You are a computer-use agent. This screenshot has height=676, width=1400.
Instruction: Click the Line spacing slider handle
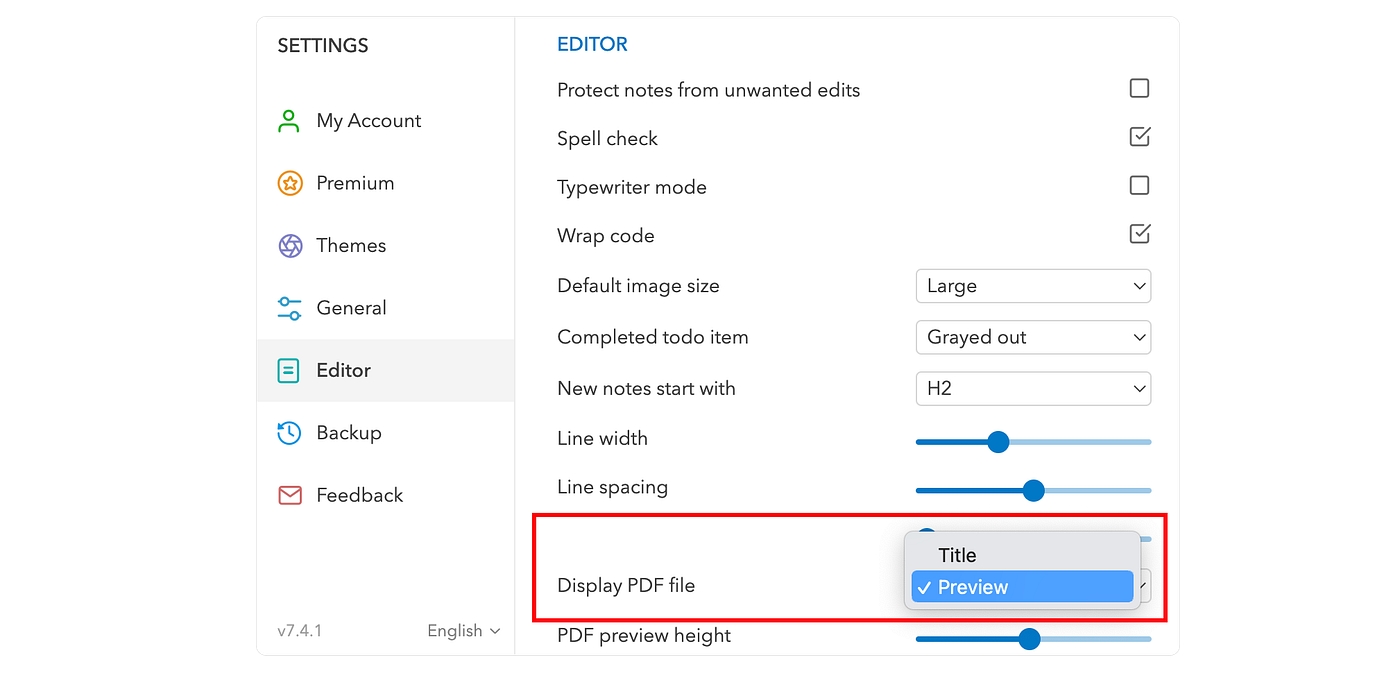click(x=1033, y=491)
